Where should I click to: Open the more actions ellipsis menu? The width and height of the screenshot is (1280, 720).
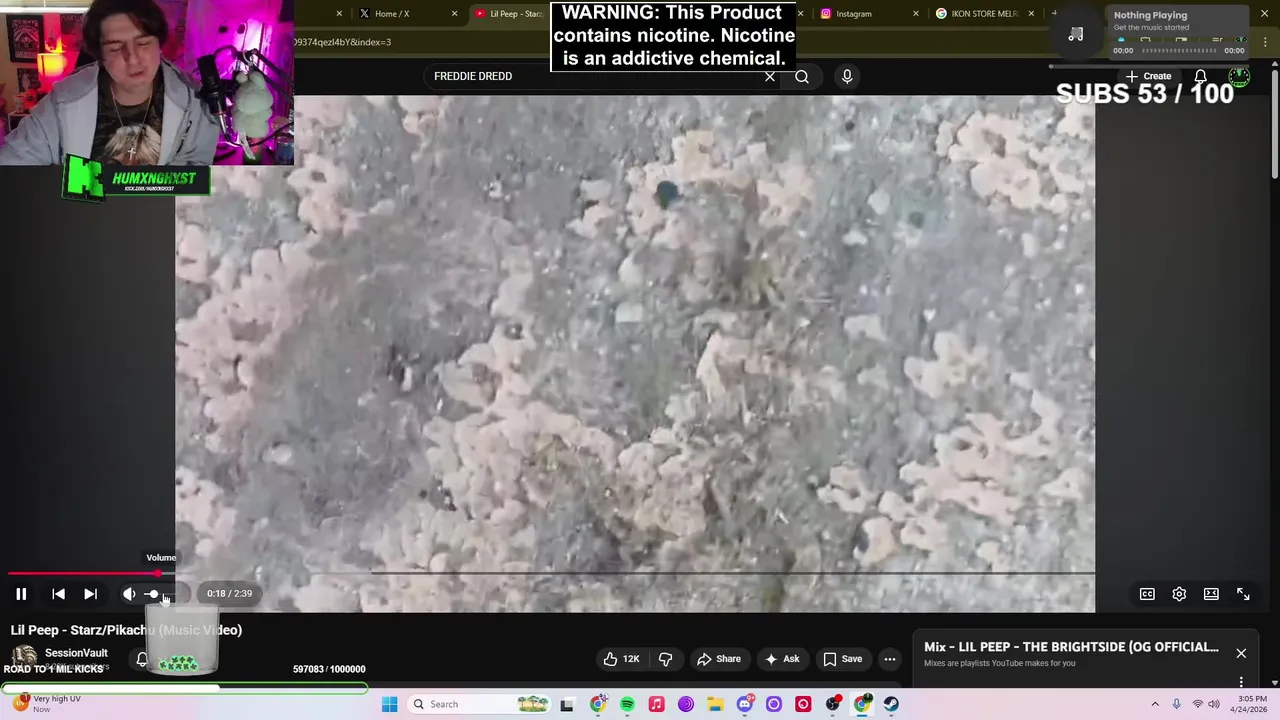pos(890,659)
